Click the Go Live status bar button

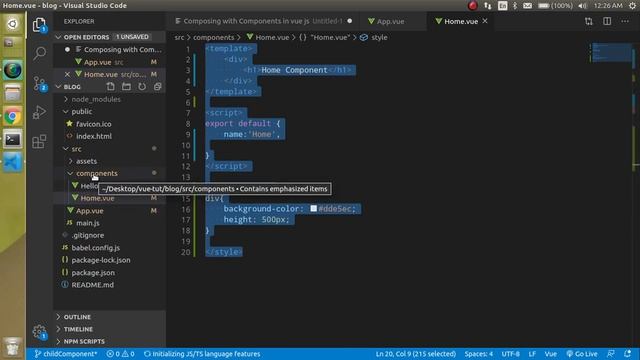582,354
